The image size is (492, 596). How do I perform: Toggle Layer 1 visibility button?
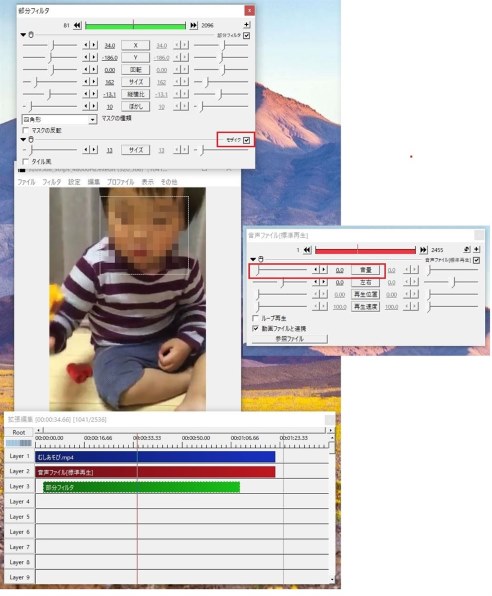pos(19,456)
